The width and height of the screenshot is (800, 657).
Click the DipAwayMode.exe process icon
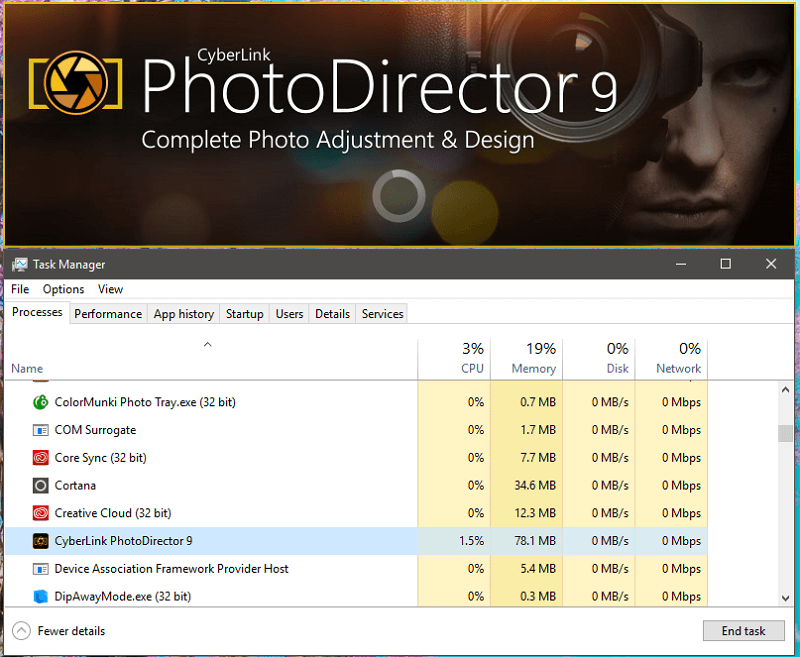point(40,596)
